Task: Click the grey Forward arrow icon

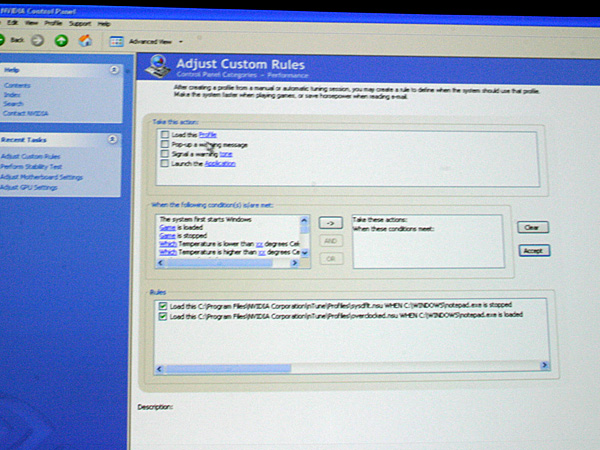Action: point(38,40)
